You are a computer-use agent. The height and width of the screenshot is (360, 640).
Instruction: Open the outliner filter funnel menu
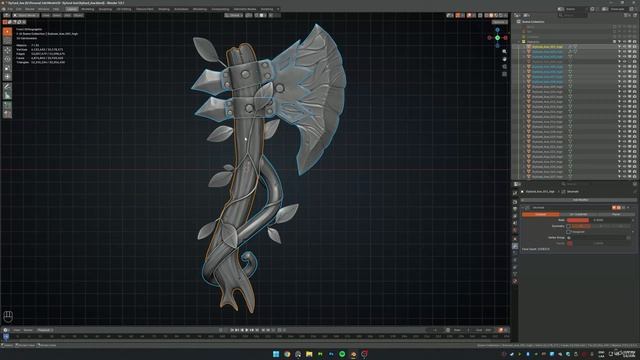627,16
